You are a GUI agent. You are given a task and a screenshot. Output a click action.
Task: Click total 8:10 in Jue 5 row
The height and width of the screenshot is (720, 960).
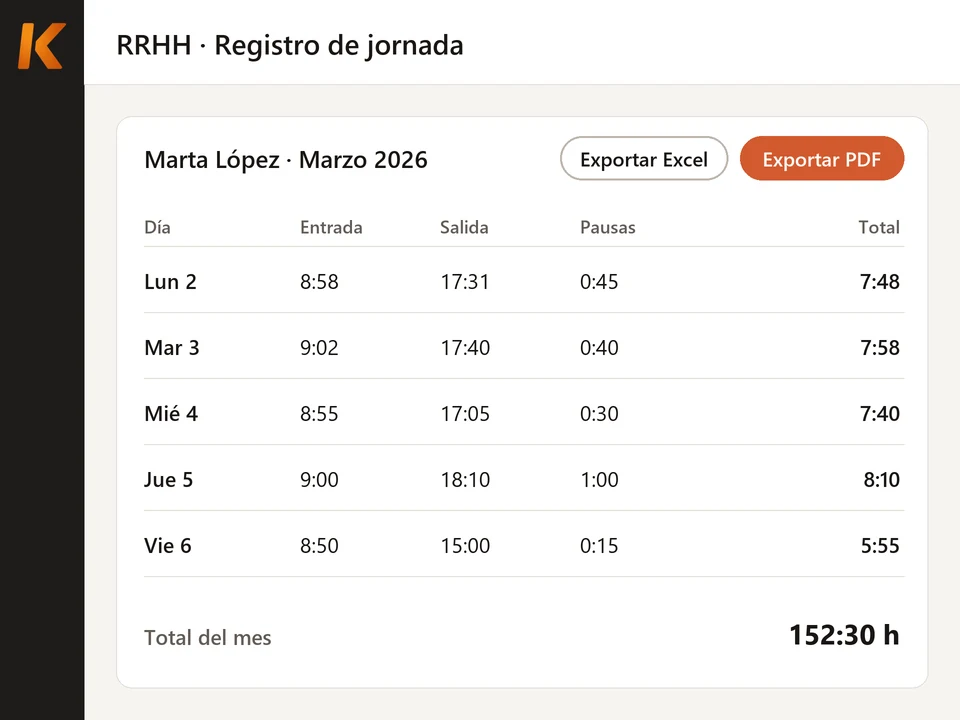click(882, 479)
